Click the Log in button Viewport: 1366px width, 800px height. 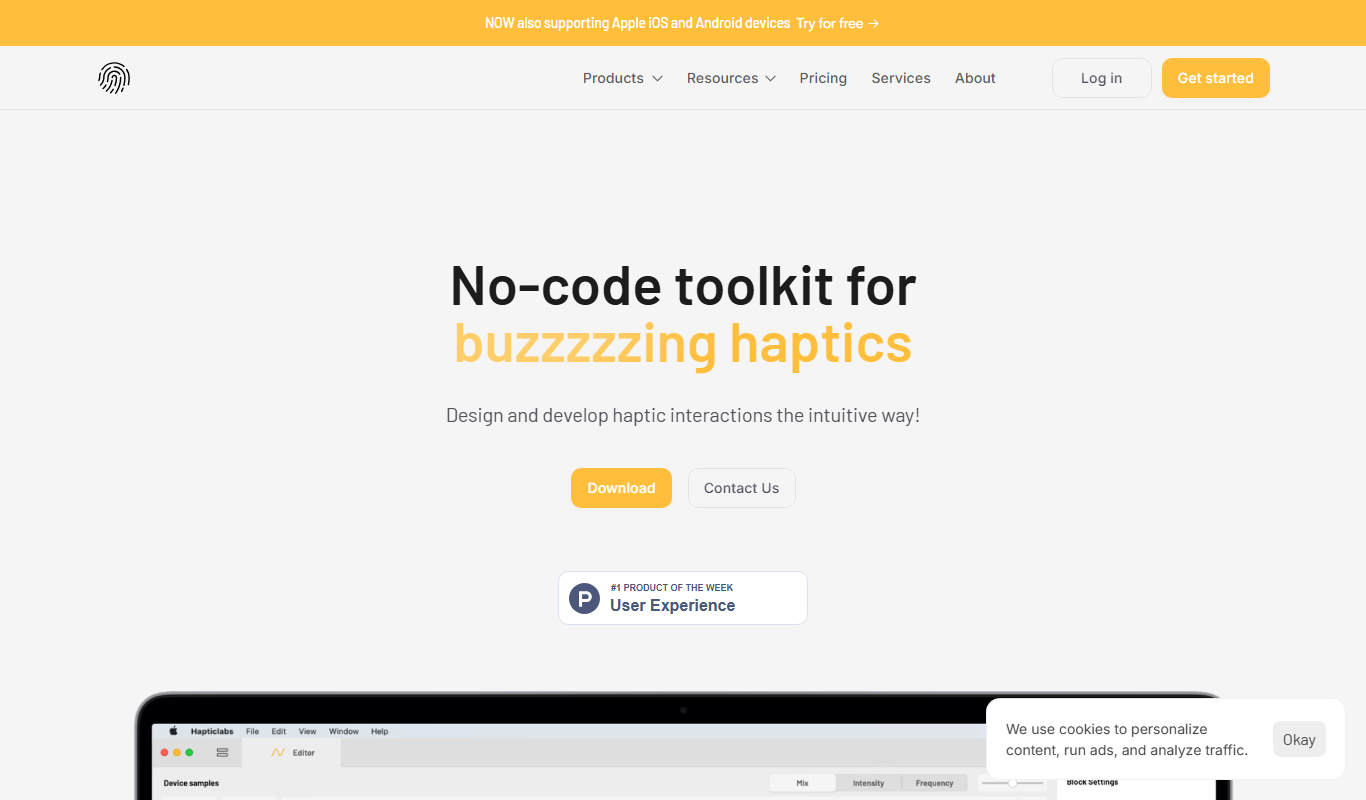coord(1101,78)
